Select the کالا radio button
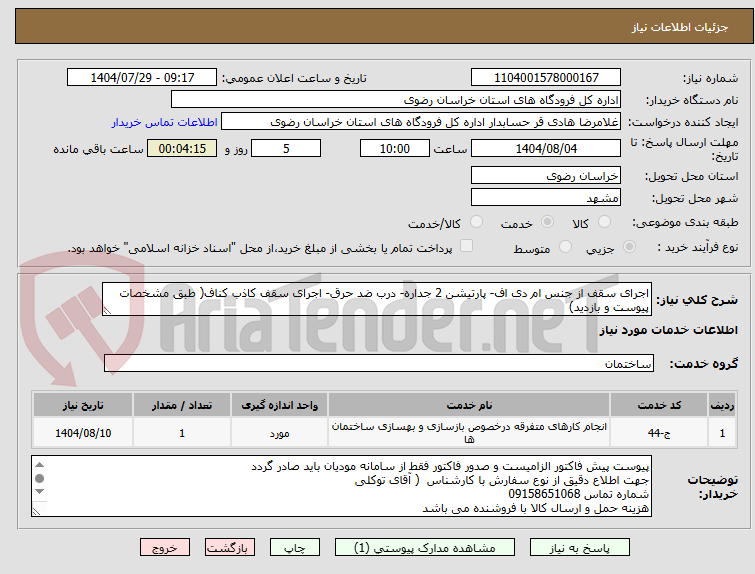The image size is (755, 574). tap(604, 222)
